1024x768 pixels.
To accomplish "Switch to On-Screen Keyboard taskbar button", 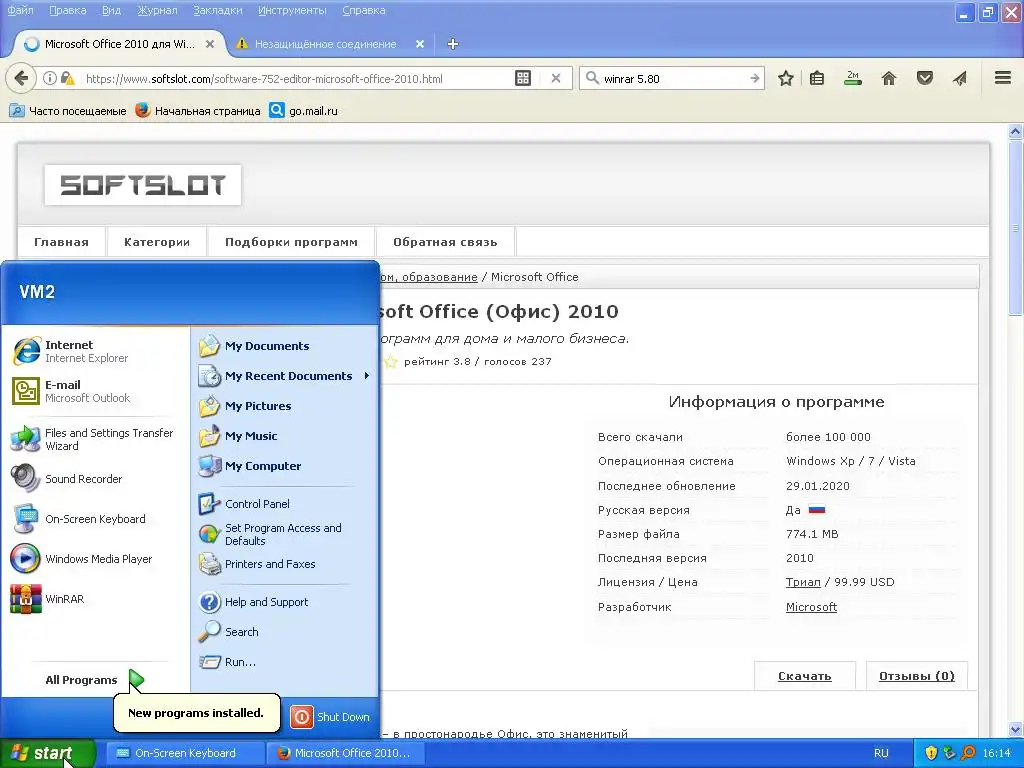I will tap(184, 753).
